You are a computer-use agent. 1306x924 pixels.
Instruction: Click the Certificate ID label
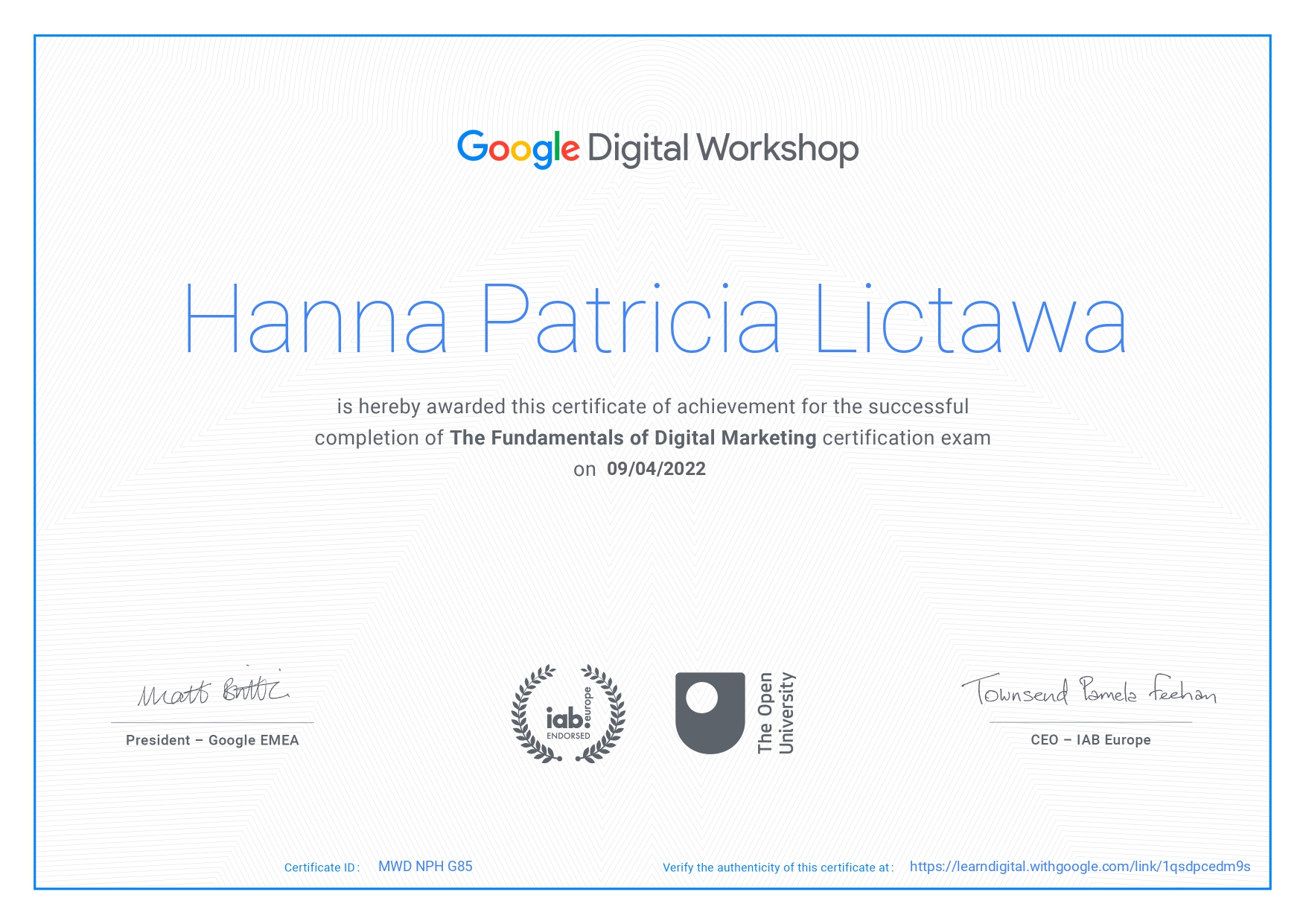pyautogui.click(x=320, y=867)
